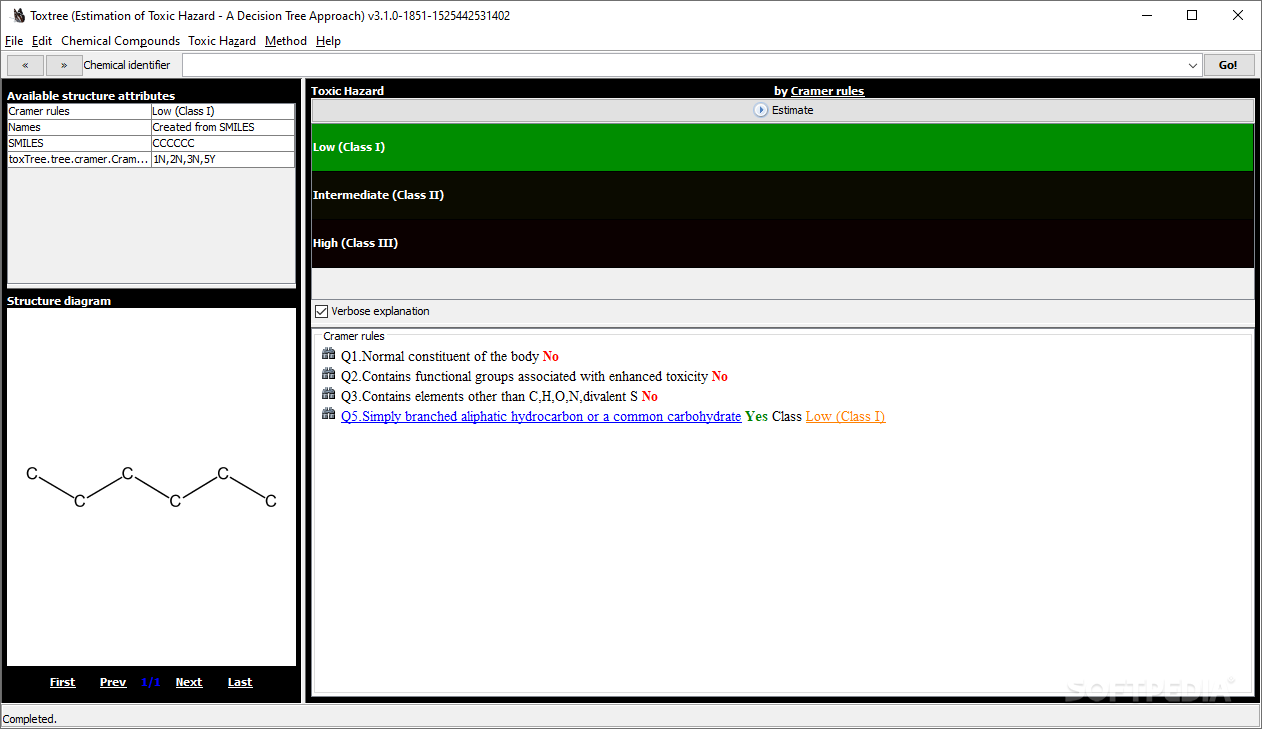This screenshot has width=1262, height=729.
Task: Open the Chemical identifier dropdown arrow
Action: point(1192,65)
